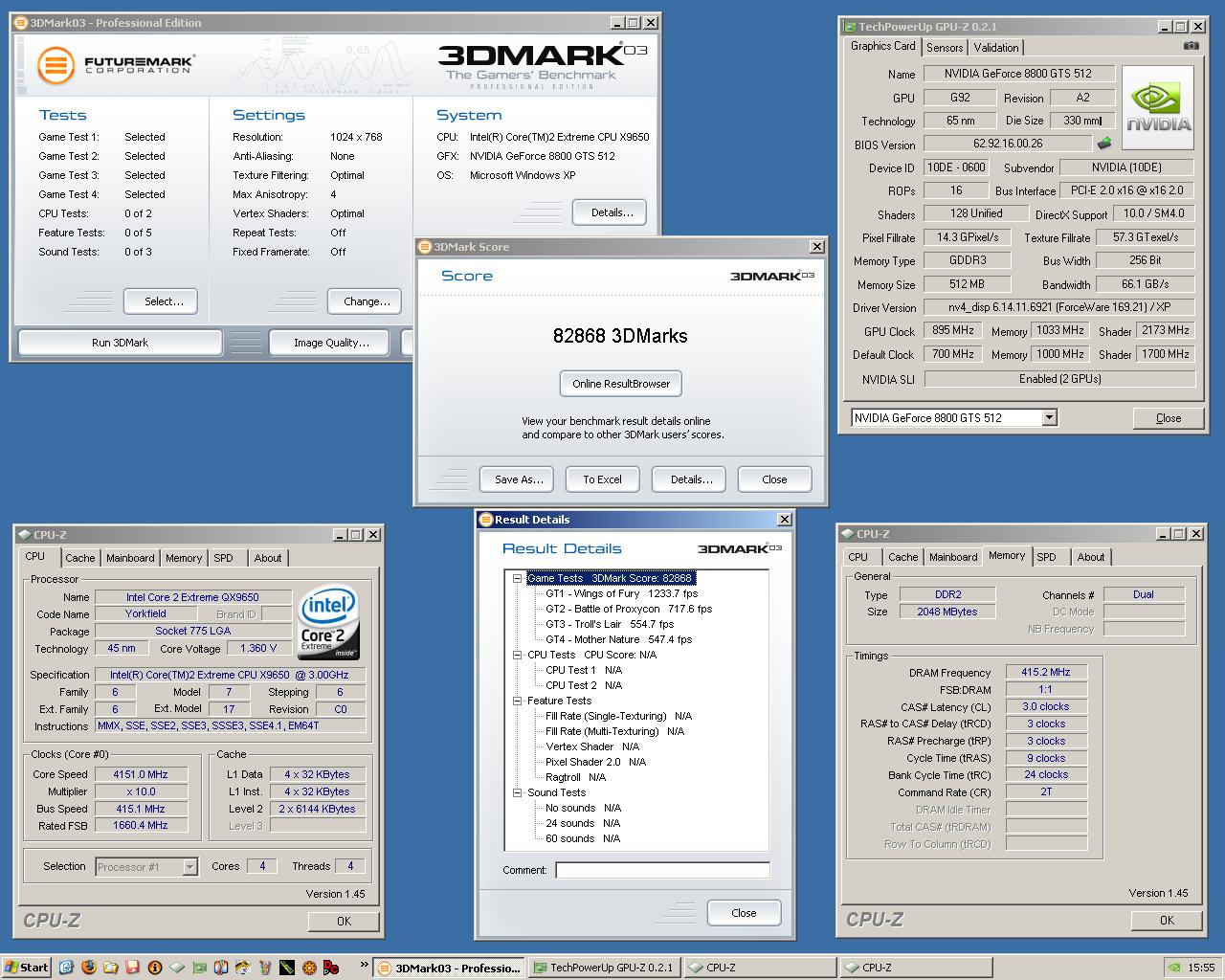Viewport: 1225px width, 980px height.
Task: Switch to the 3DMark03 taskbar button
Action: 450,968
